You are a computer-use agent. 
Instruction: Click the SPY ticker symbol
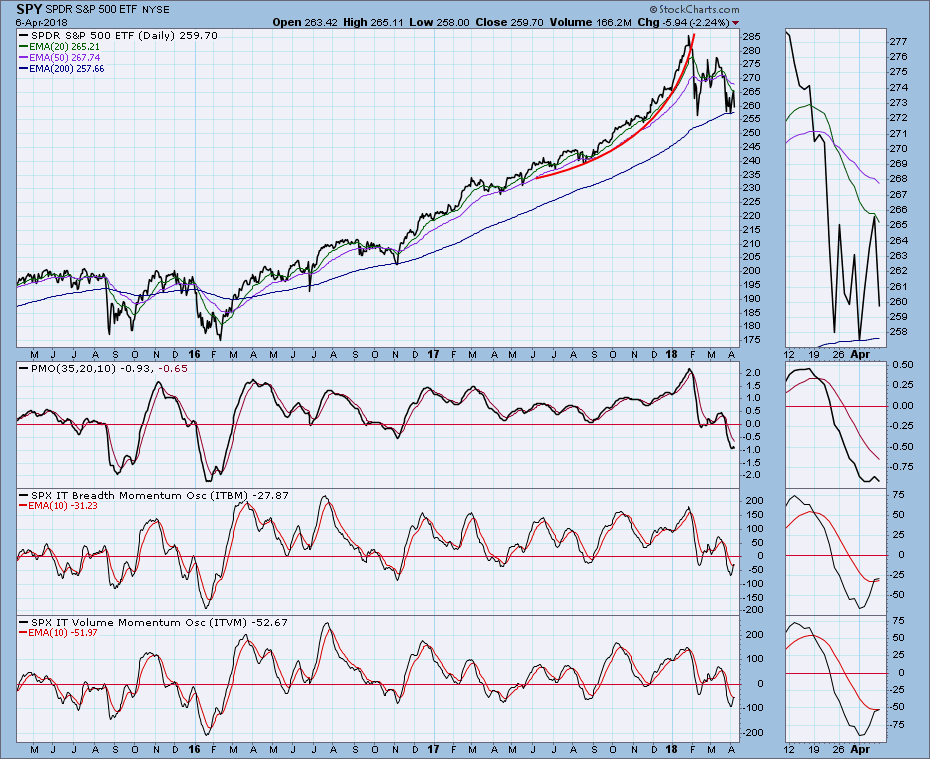point(29,9)
